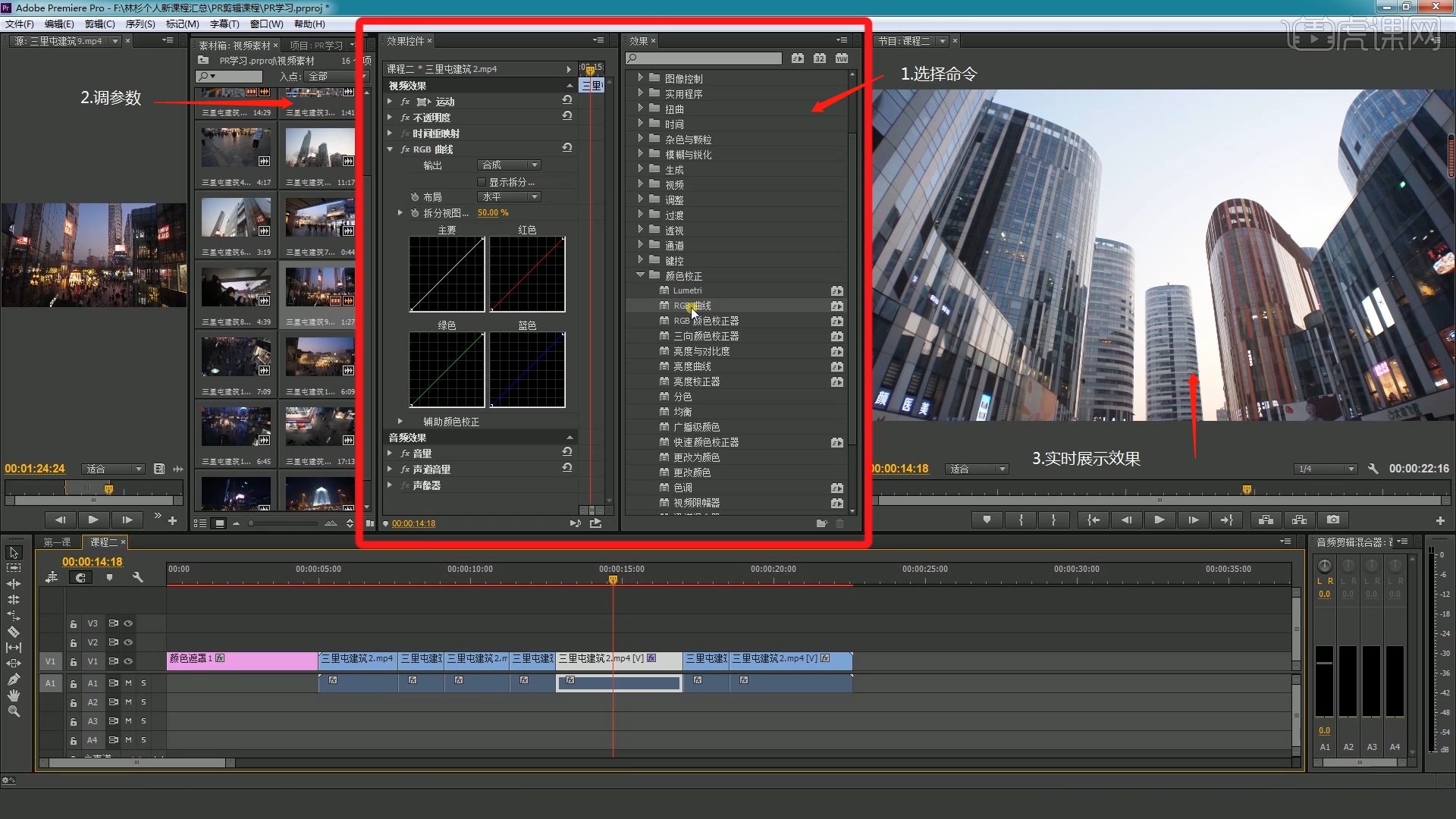Mark Out point in program monitor
Screen dimensions: 1456x819
pos(1053,520)
